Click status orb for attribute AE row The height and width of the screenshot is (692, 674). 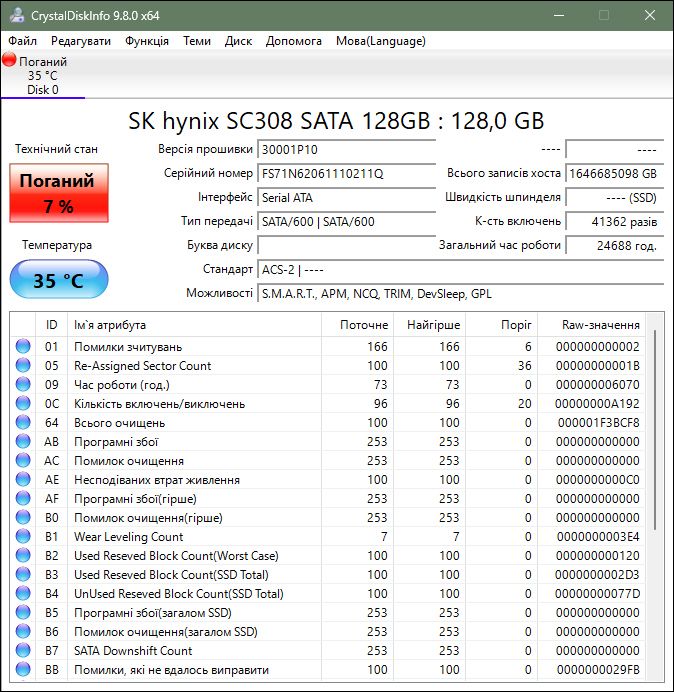[x=23, y=479]
